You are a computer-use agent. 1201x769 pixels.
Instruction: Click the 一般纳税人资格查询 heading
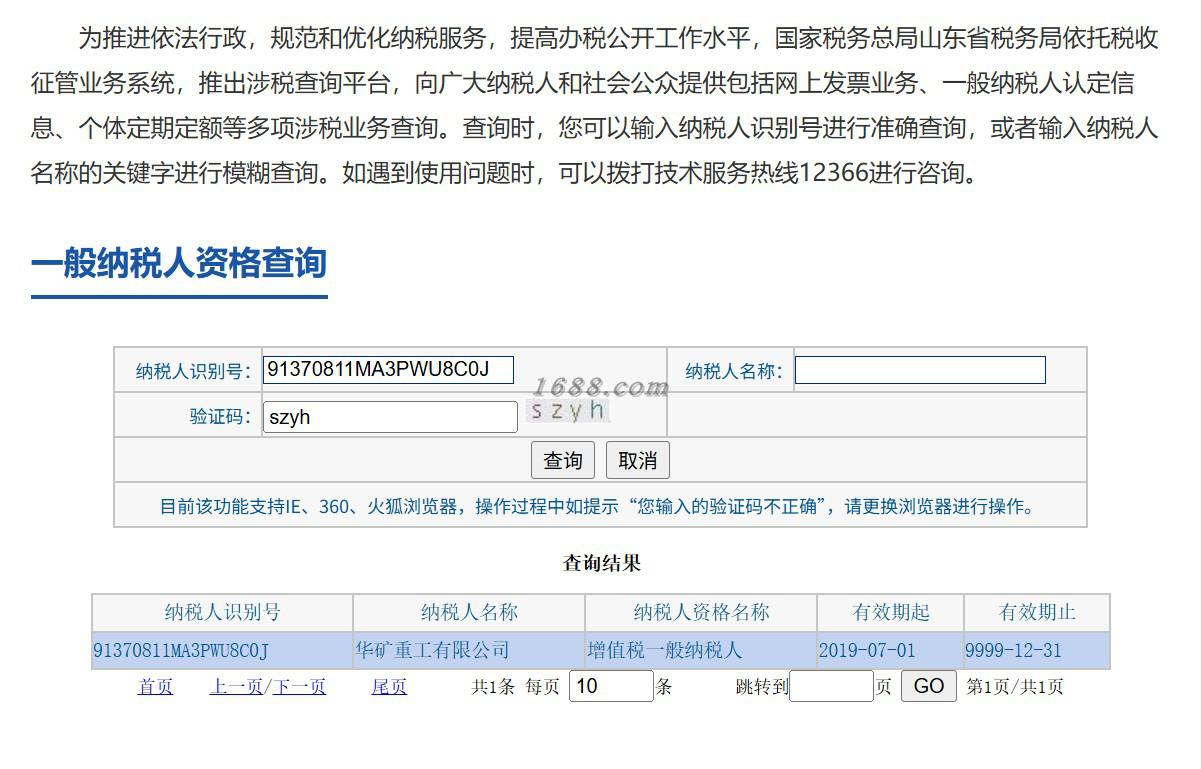179,264
